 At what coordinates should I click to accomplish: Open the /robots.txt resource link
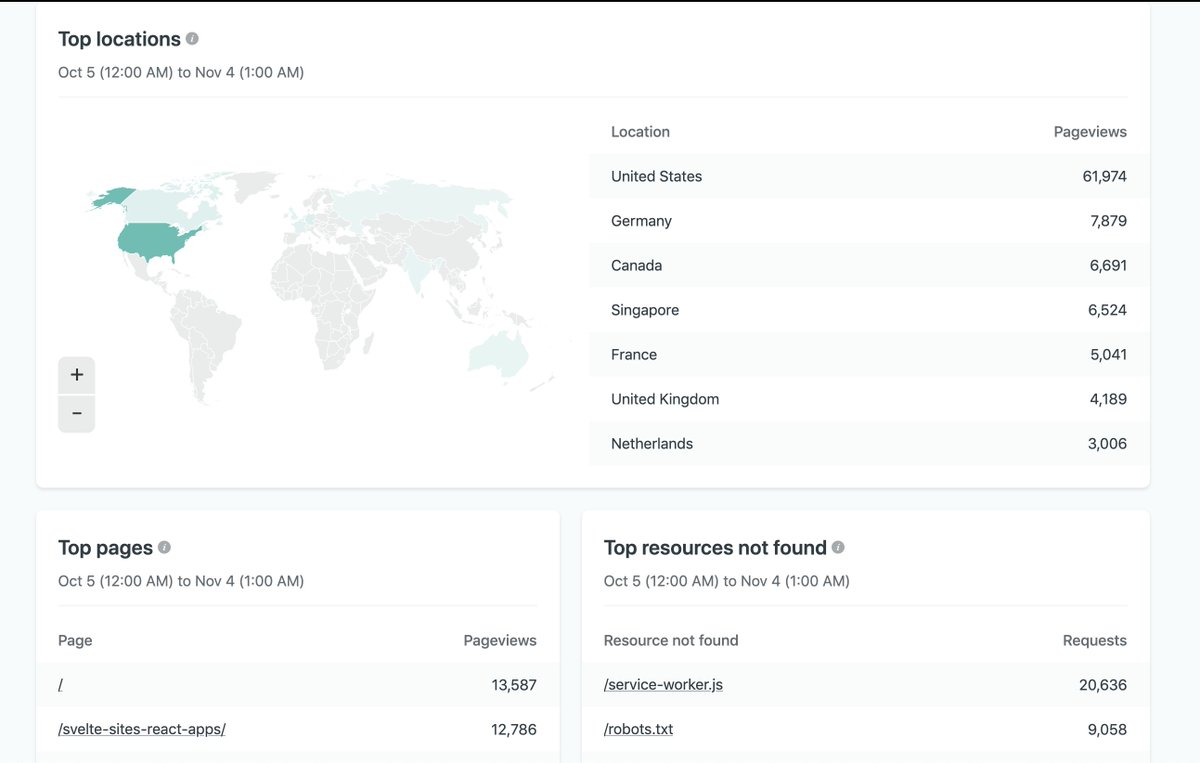click(636, 729)
